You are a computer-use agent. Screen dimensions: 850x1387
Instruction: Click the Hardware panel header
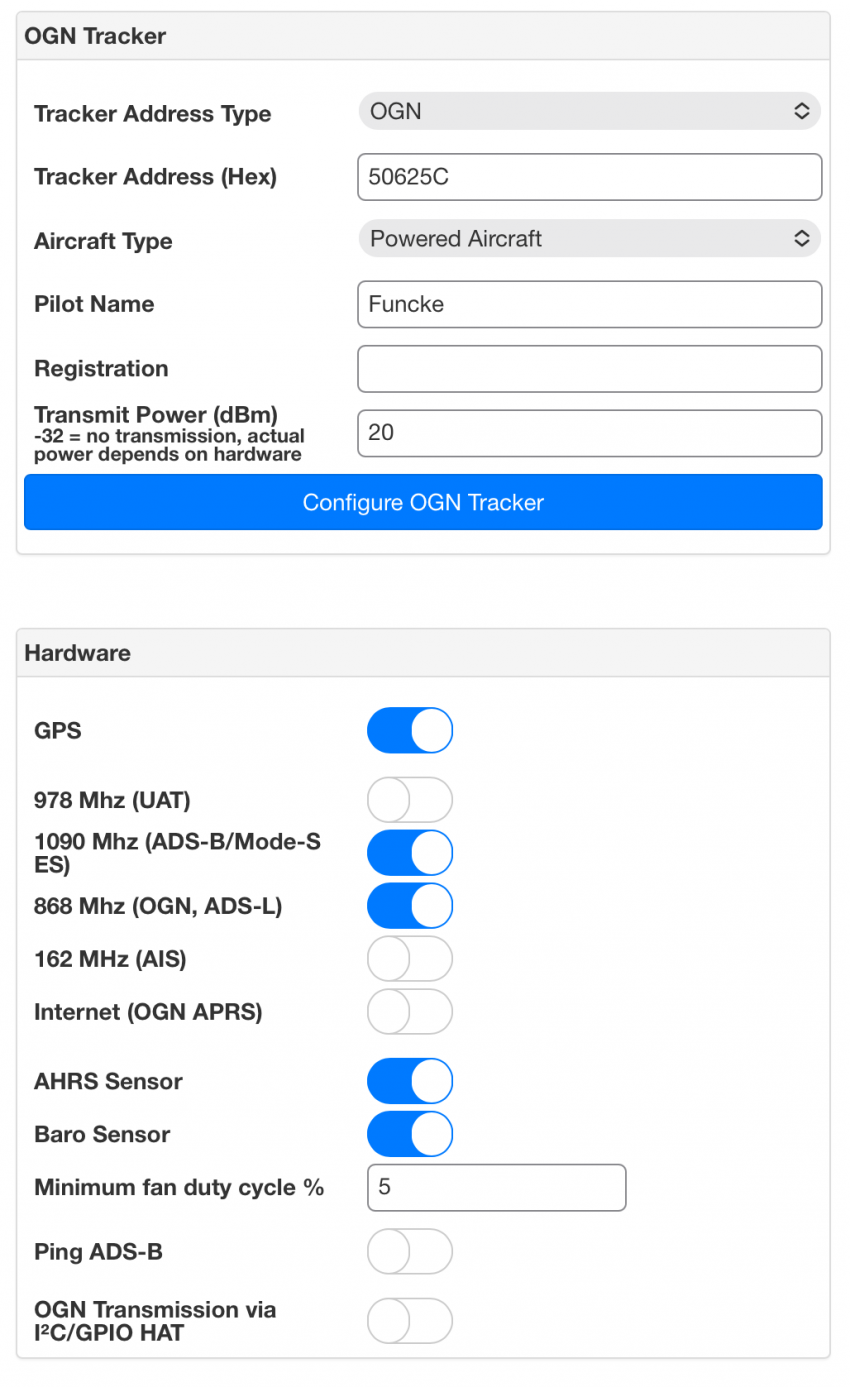(x=423, y=653)
